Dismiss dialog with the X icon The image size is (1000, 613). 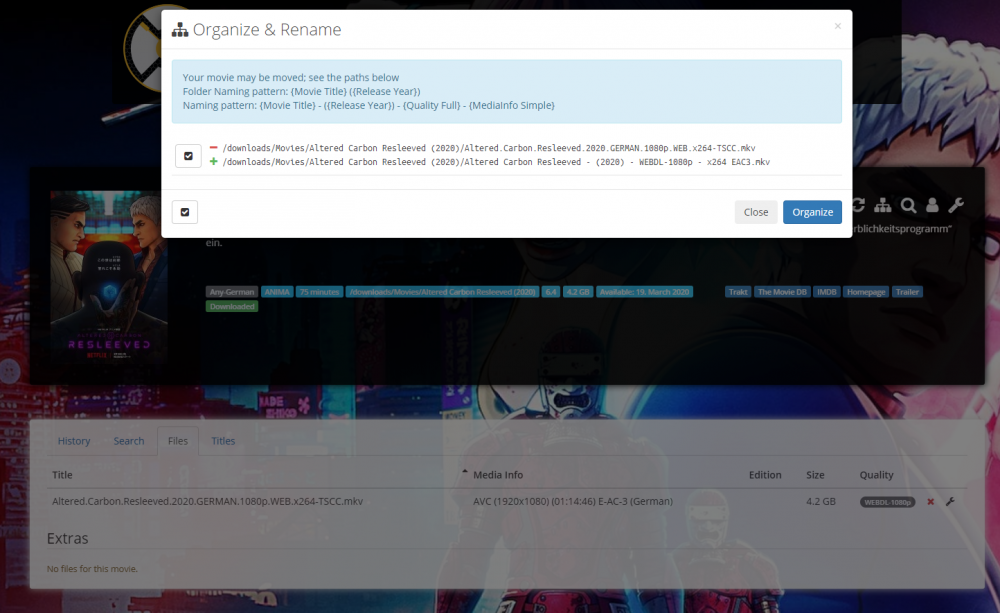click(x=837, y=26)
